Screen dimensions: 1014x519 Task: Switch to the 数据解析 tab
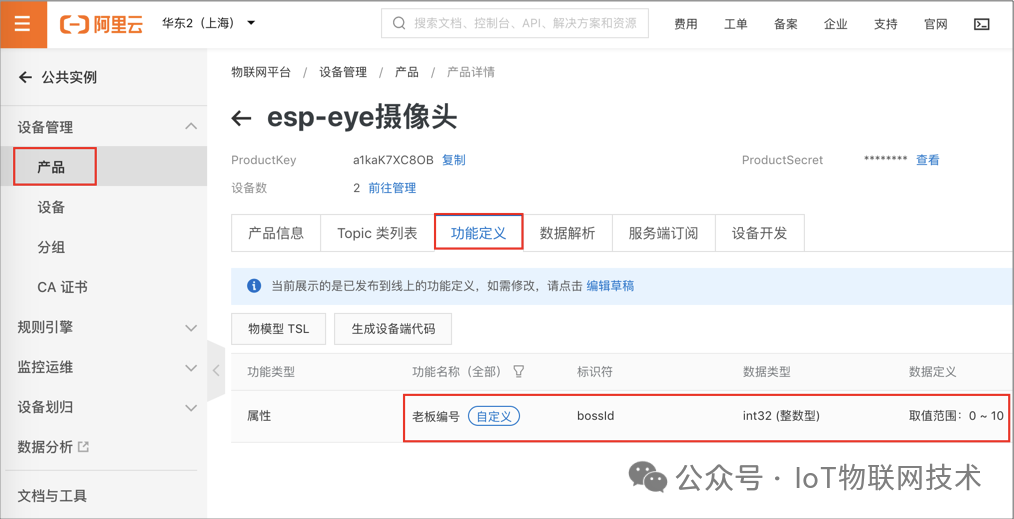click(x=567, y=233)
